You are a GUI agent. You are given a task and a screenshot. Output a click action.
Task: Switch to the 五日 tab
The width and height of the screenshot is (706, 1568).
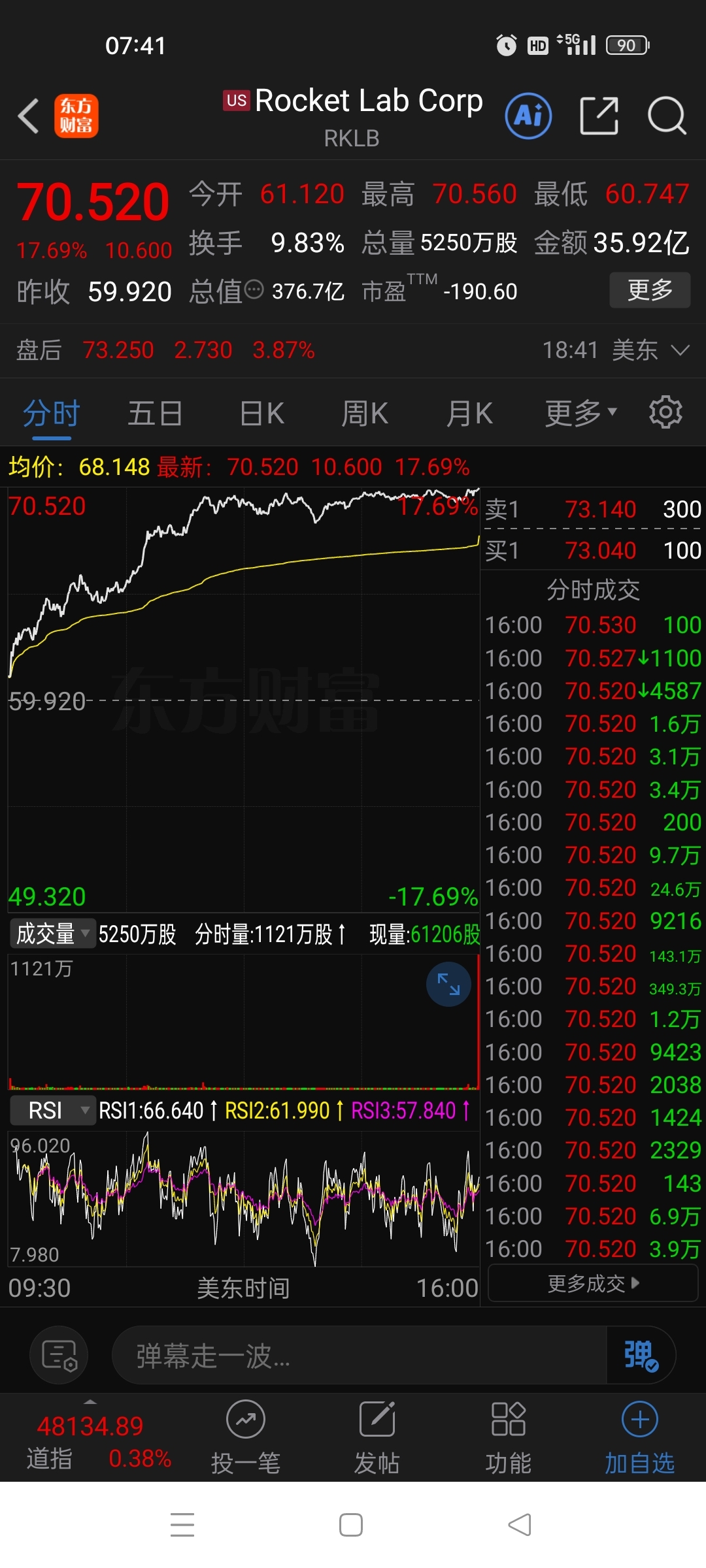tap(155, 414)
